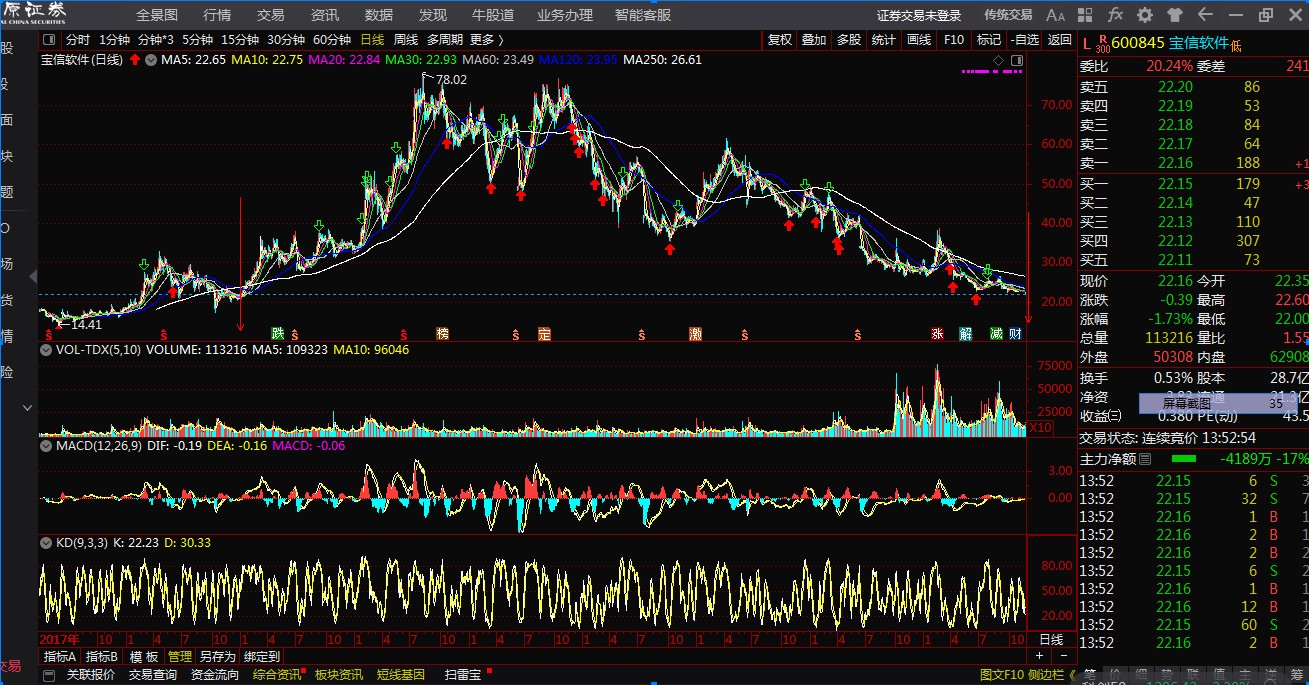This screenshot has width=1309, height=685.
Task: Open the four-square layout grid icon
Action: point(1086,15)
